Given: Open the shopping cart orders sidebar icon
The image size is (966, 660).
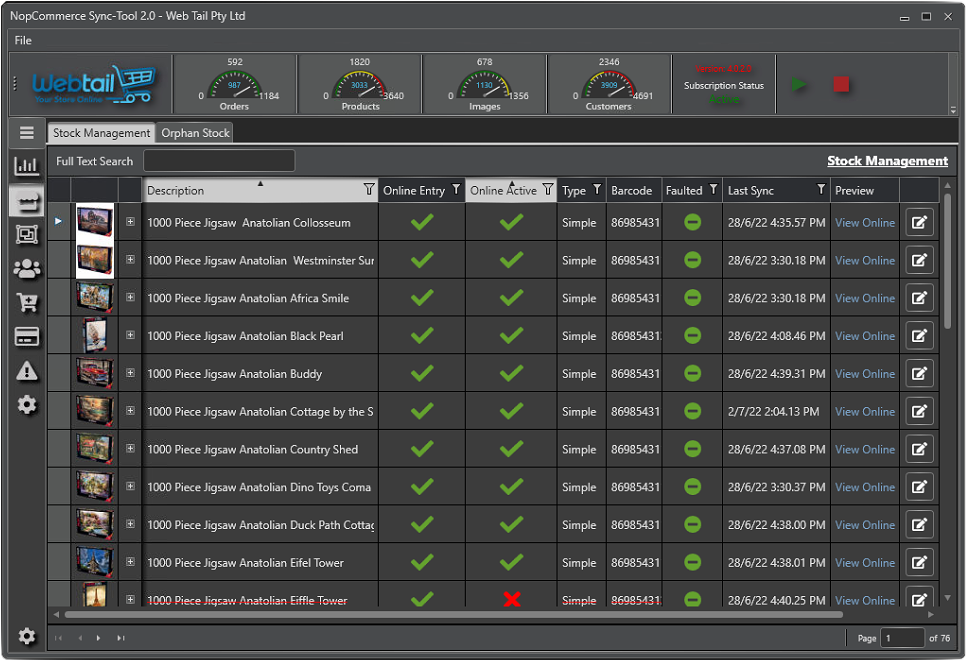Looking at the screenshot, I should 27,303.
